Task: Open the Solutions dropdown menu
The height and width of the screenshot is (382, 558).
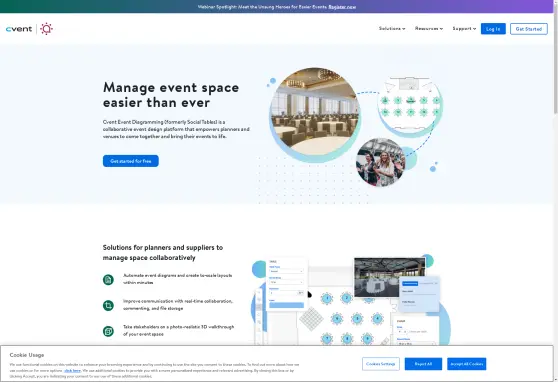Action: pyautogui.click(x=392, y=28)
